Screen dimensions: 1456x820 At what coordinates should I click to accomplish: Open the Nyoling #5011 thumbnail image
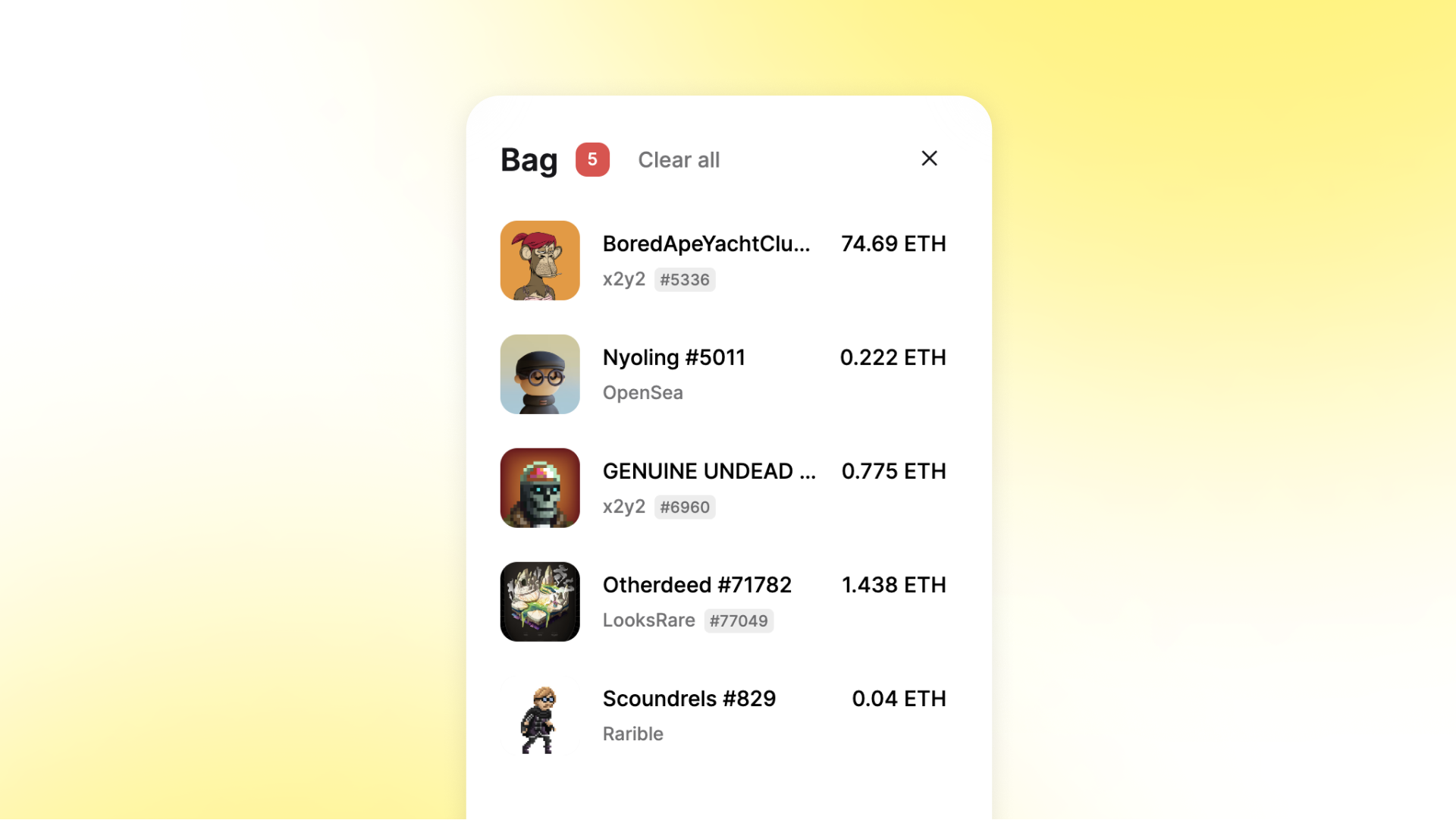coord(540,374)
